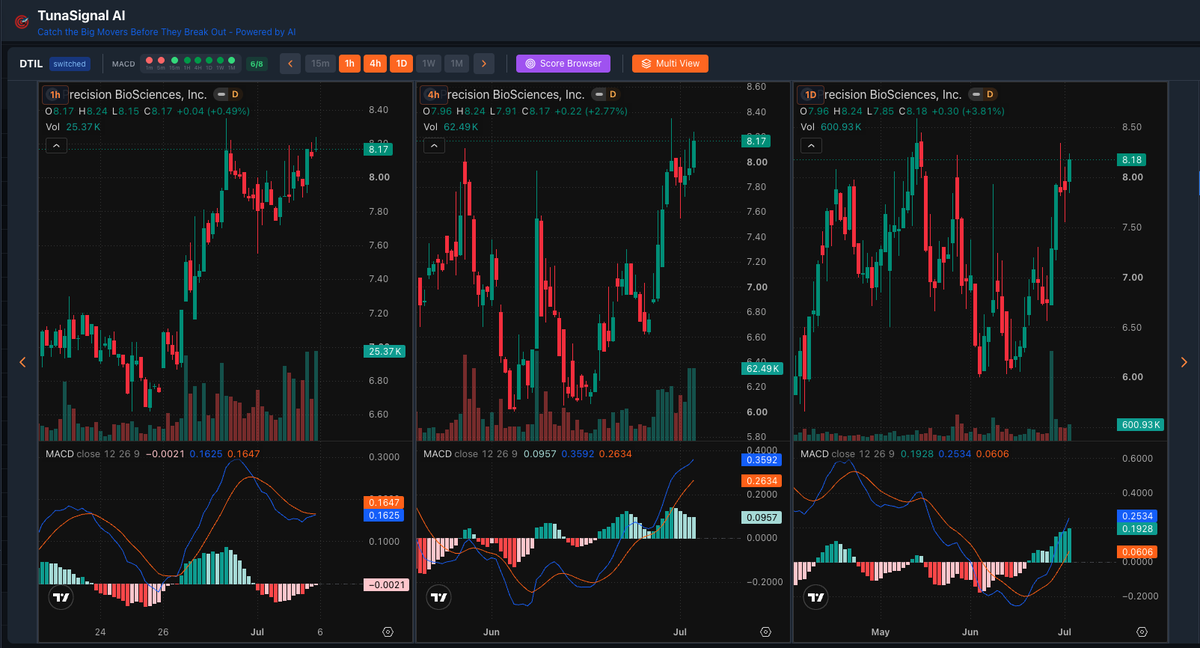Click 'Vol 62.49K' legend in 4h chart
The image size is (1200, 648).
tap(450, 127)
